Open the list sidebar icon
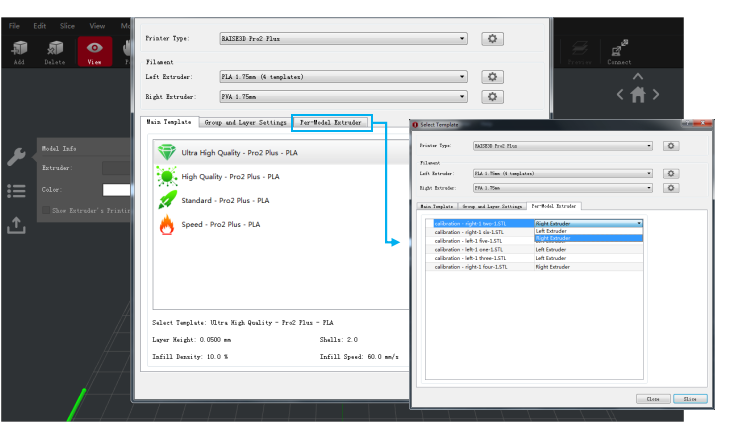739x424 pixels. tap(16, 191)
